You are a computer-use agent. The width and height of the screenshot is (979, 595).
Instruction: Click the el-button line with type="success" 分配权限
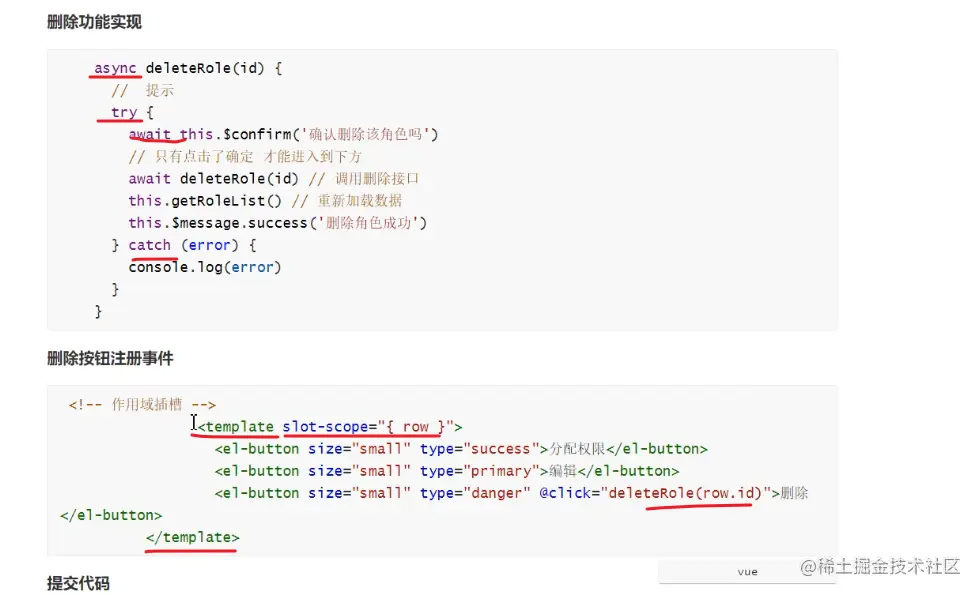[461, 449]
